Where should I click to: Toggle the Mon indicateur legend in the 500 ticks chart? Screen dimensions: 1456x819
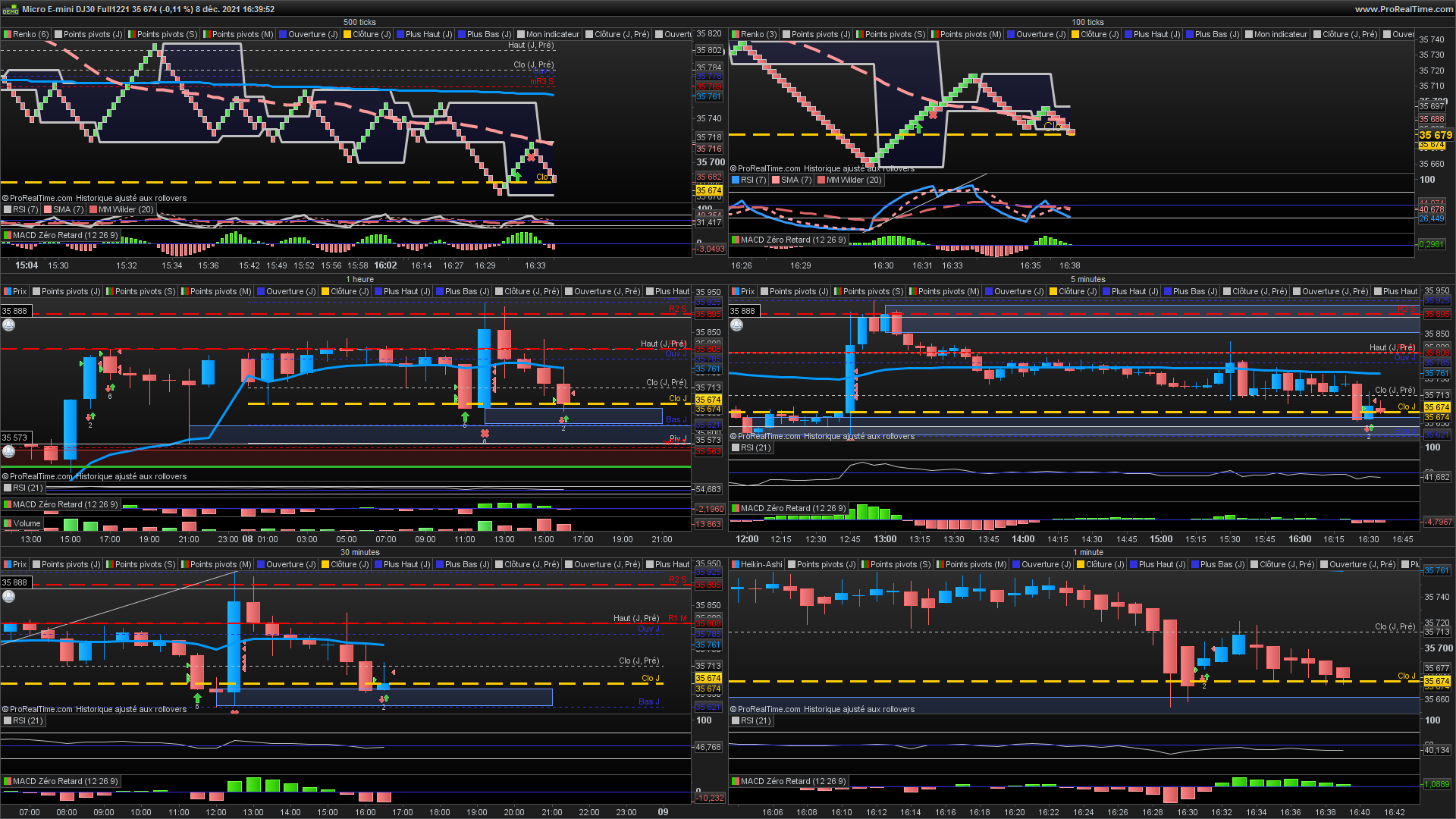point(552,34)
